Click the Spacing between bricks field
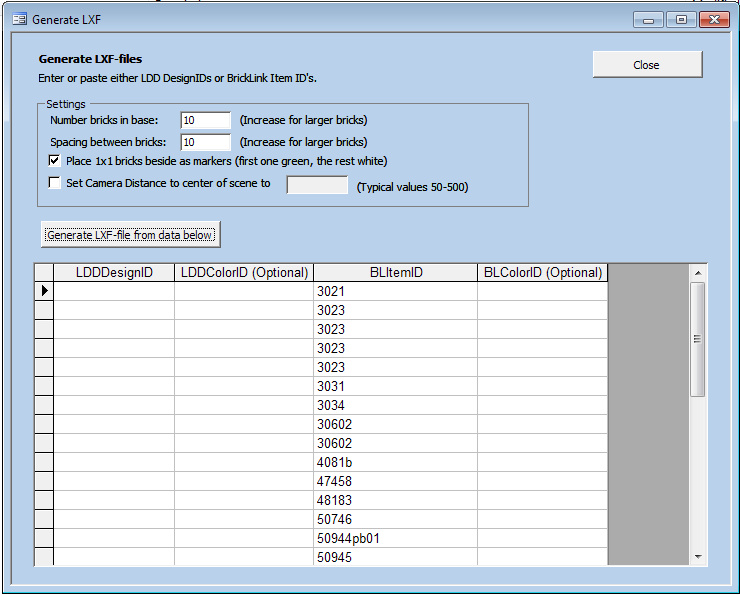The image size is (740, 595). (x=206, y=142)
